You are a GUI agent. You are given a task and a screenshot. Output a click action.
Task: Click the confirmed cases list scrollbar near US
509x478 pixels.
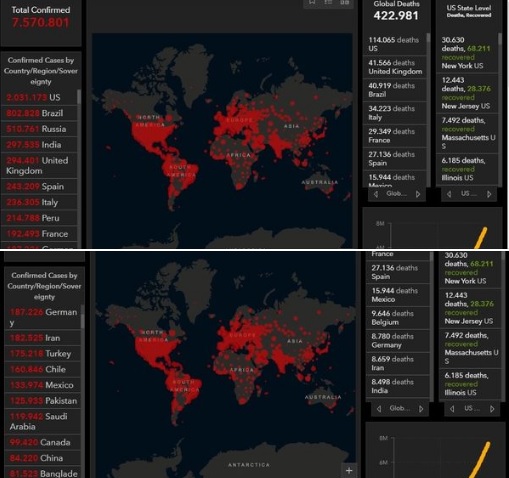(79, 97)
